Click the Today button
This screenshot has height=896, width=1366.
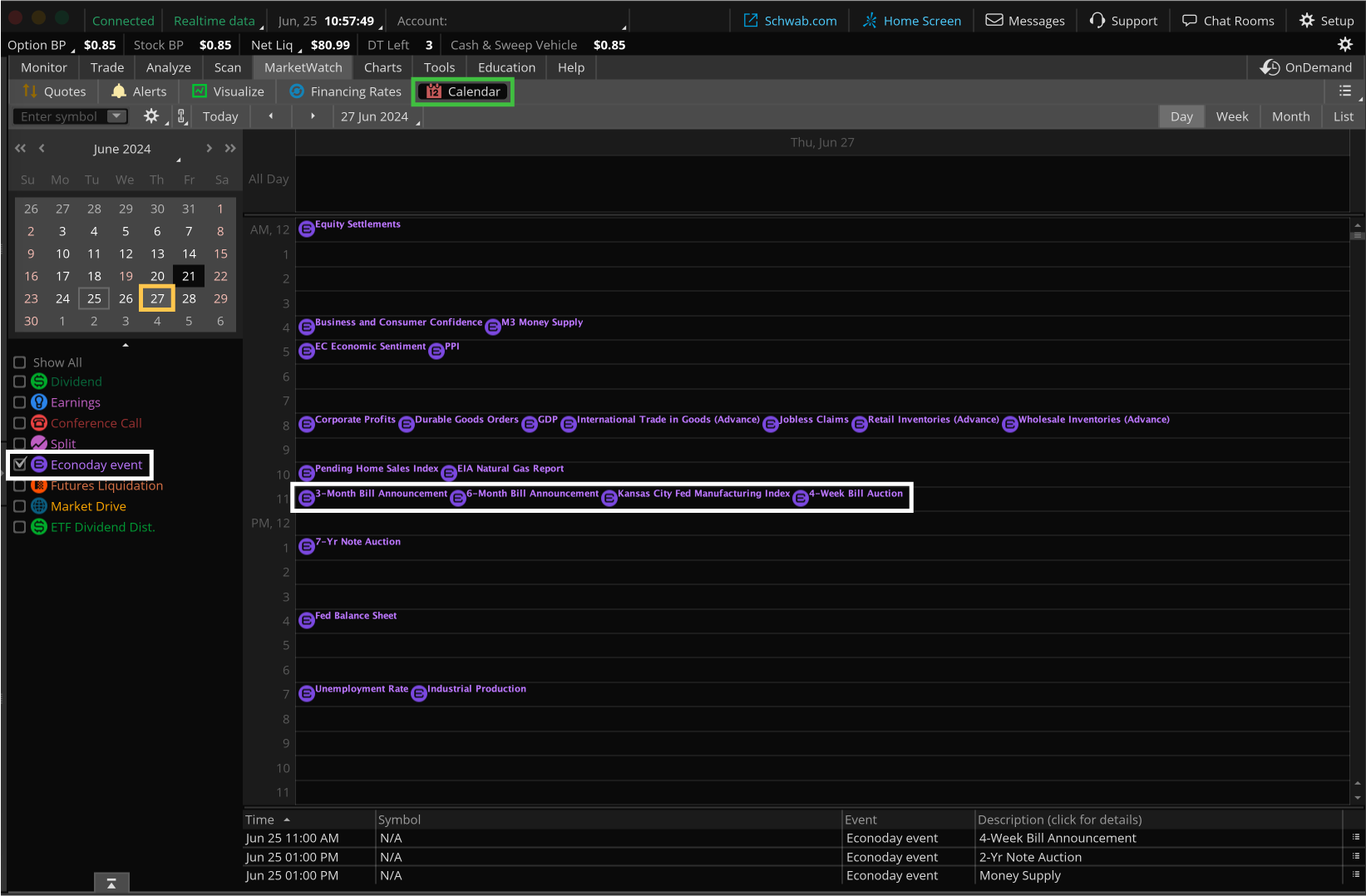tap(220, 117)
